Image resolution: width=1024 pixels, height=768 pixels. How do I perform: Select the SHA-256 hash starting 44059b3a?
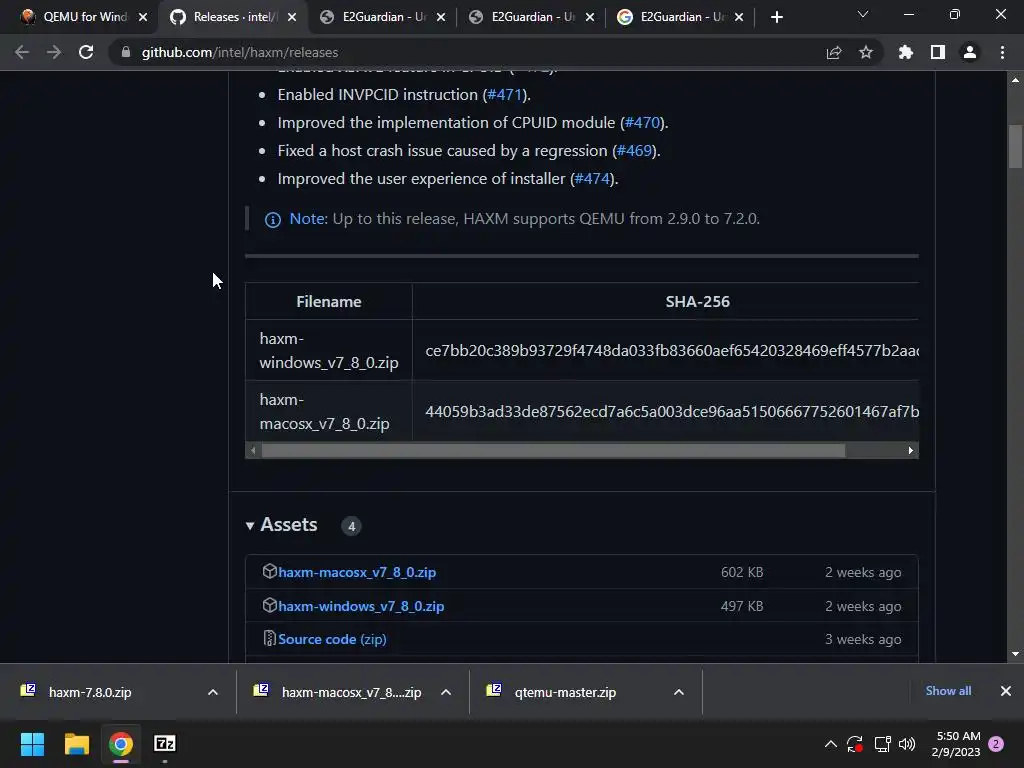[x=672, y=411]
